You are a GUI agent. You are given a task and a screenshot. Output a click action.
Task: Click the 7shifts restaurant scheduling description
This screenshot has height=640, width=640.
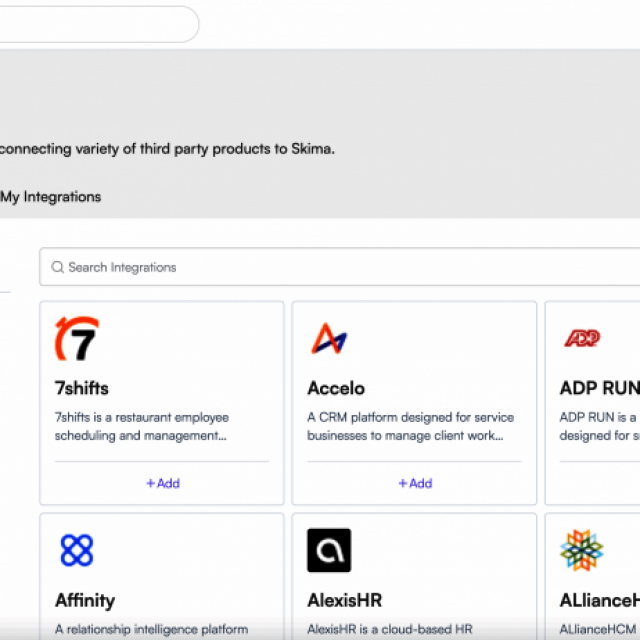tap(142, 427)
